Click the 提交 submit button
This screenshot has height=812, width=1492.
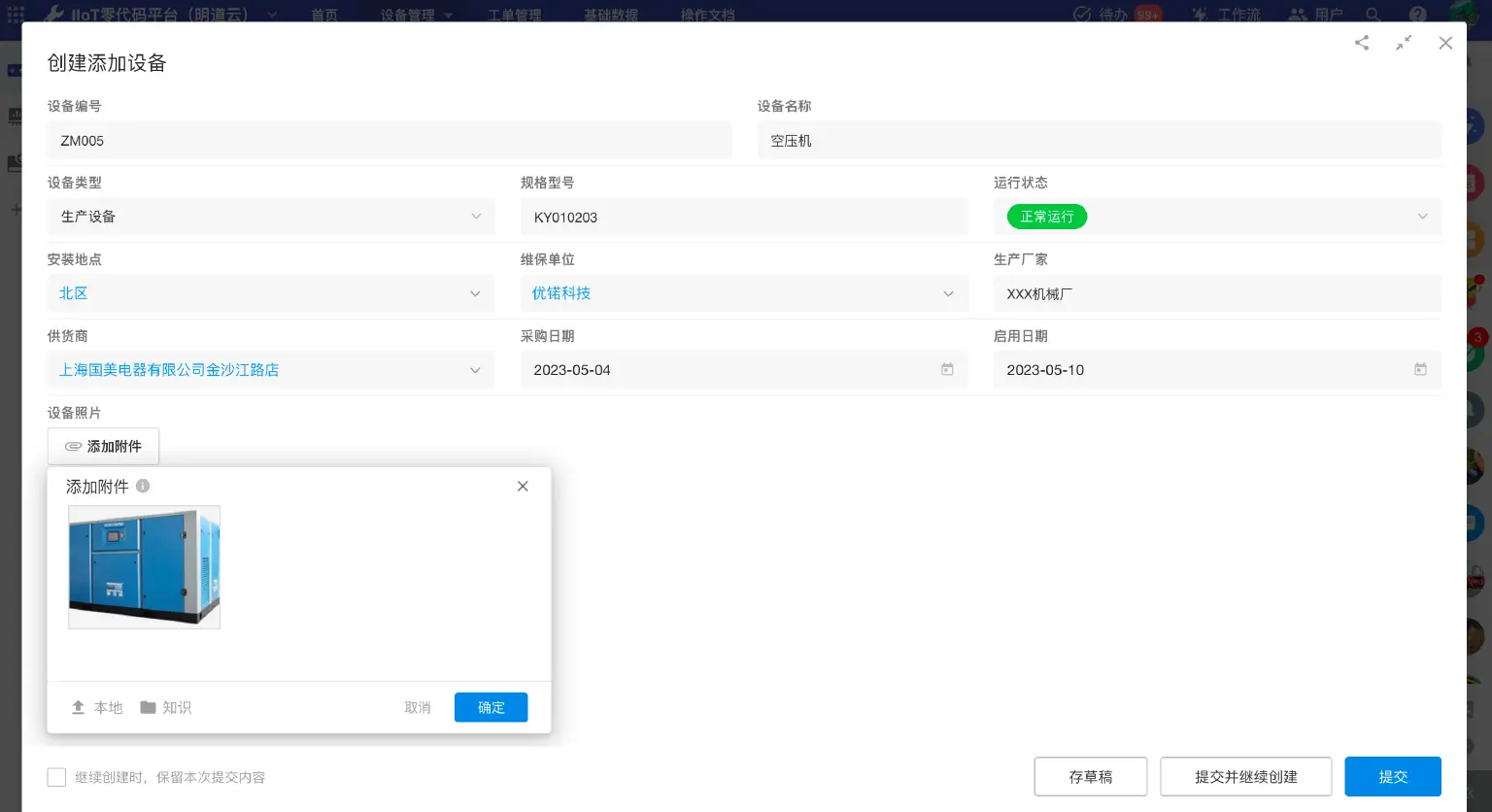(1392, 776)
